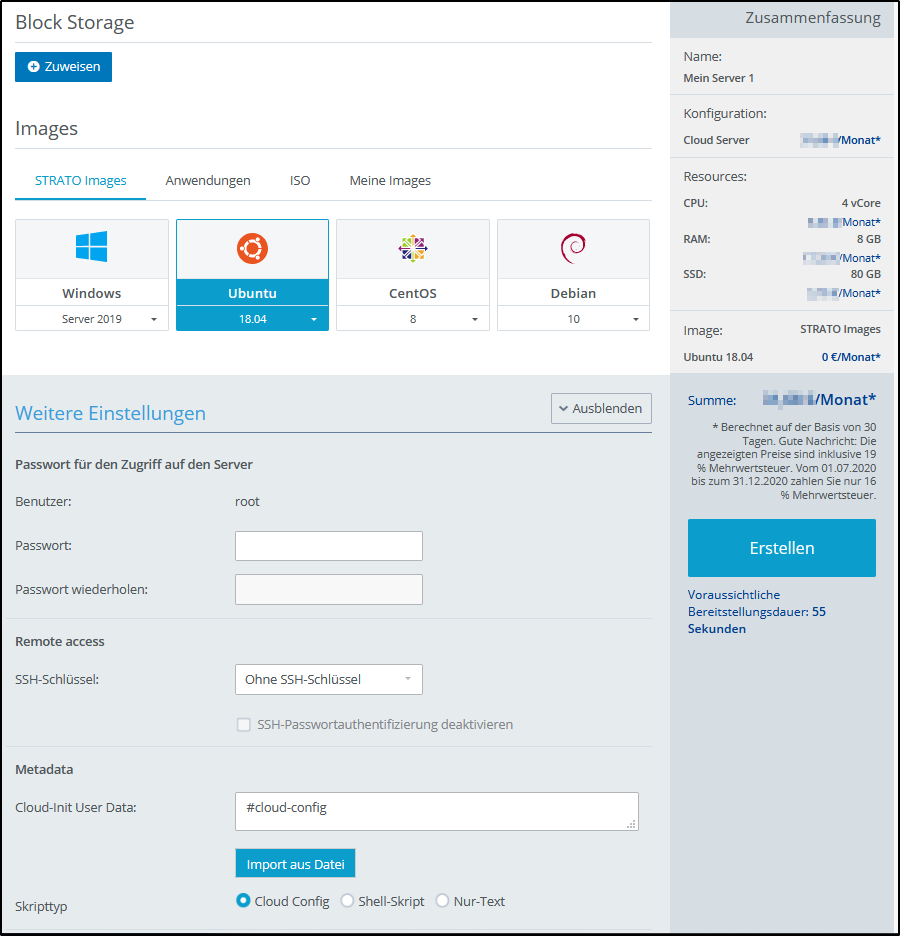900x936 pixels.
Task: Select the Shell-Skript radio button
Action: (348, 900)
